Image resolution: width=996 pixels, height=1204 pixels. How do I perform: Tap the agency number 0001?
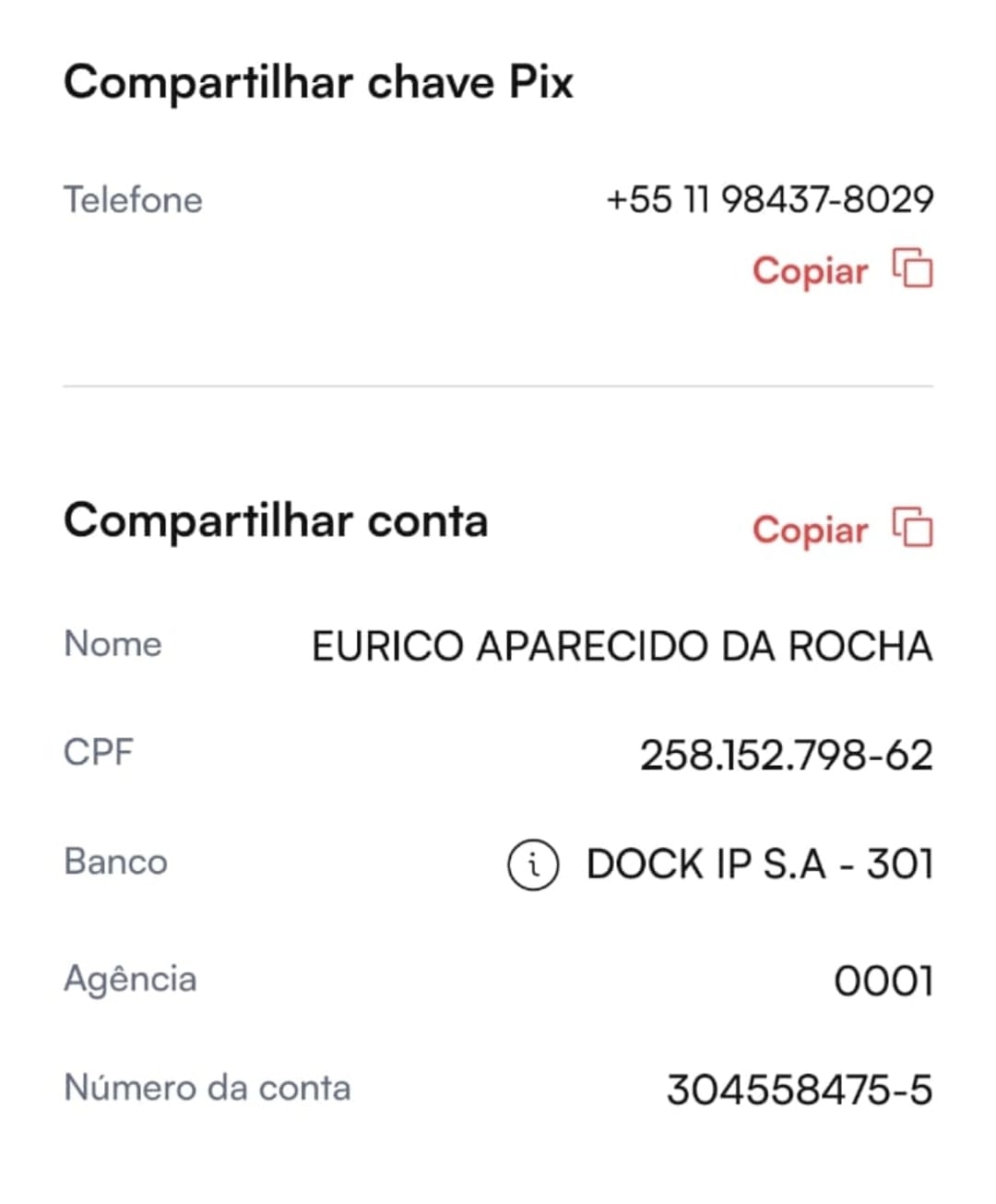pos(883,981)
